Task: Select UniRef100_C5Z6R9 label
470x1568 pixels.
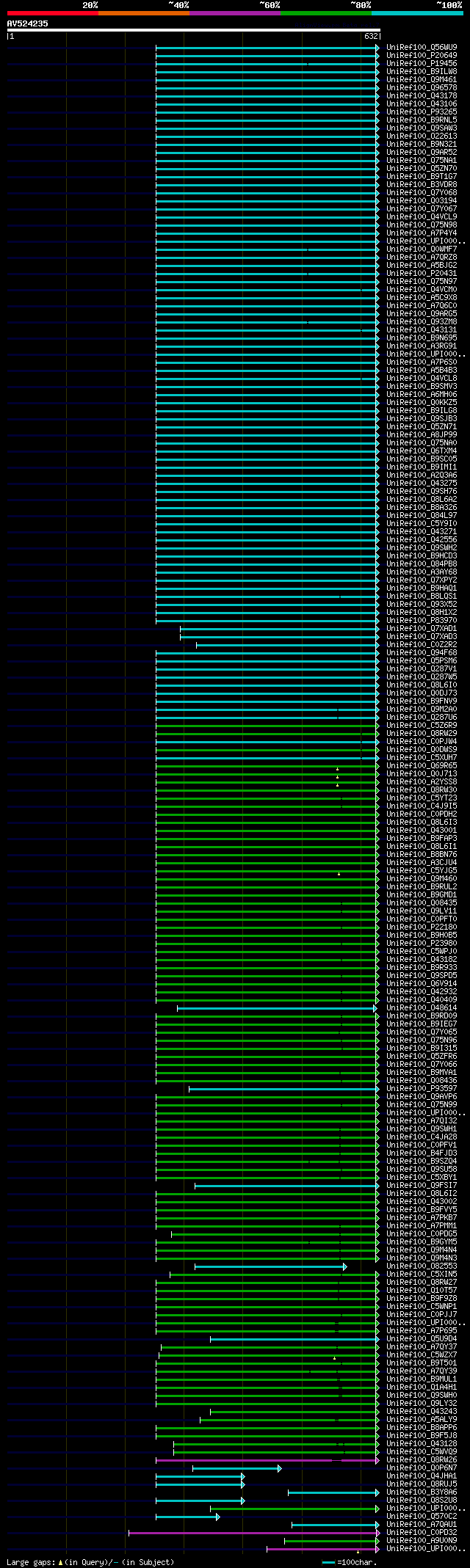Action: coord(422,725)
